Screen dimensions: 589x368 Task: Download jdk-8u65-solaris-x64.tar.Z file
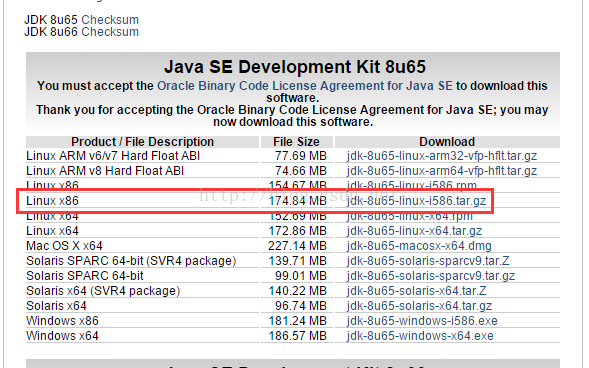tap(417, 291)
